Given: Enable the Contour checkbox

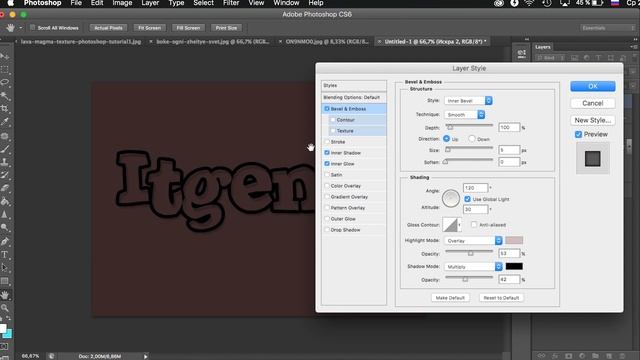Looking at the screenshot, I should [332, 120].
